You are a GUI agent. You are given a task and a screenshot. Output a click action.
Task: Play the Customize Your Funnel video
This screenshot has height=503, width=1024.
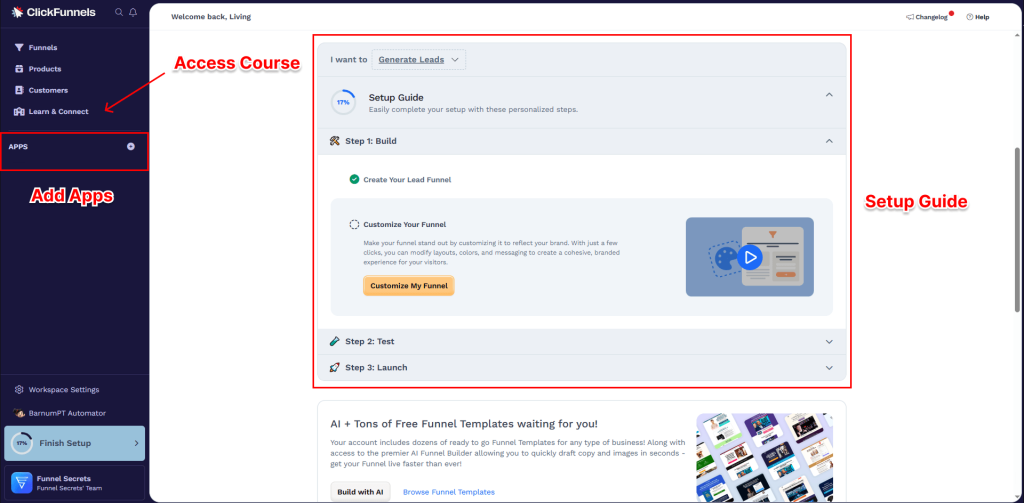[x=750, y=257]
